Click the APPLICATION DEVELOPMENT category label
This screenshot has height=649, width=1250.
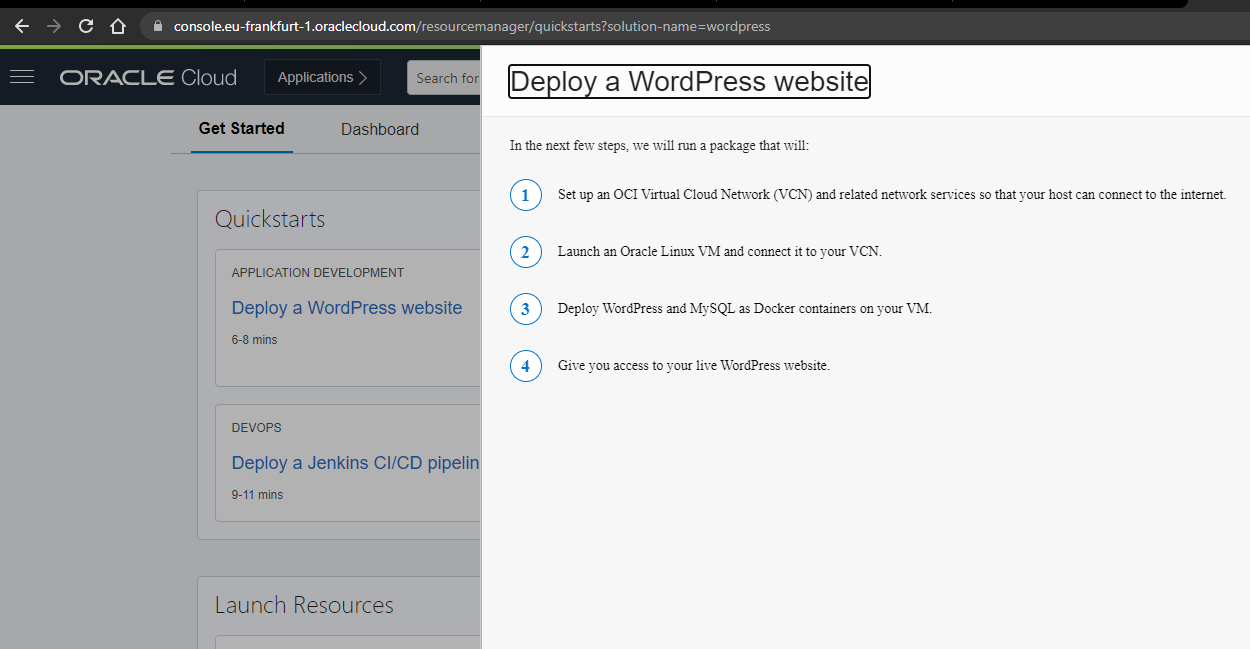click(x=318, y=272)
